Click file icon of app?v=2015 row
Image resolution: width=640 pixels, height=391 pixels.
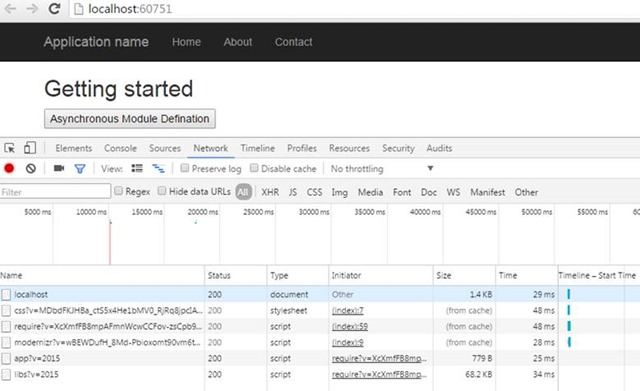coord(6,358)
